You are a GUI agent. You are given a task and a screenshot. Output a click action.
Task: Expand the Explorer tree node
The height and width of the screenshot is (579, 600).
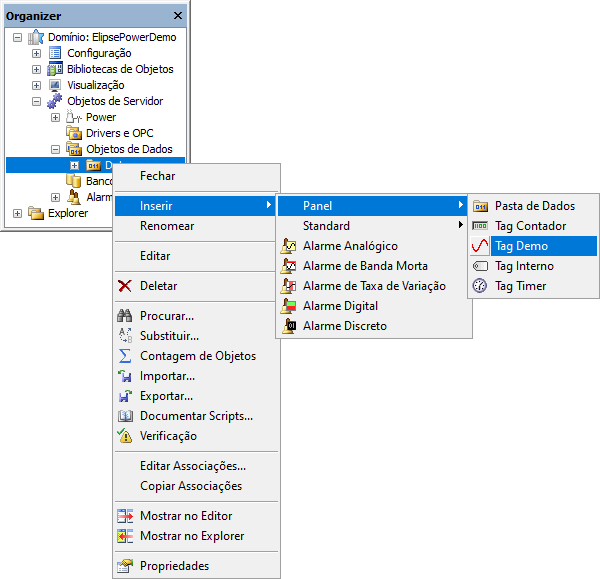(17, 213)
